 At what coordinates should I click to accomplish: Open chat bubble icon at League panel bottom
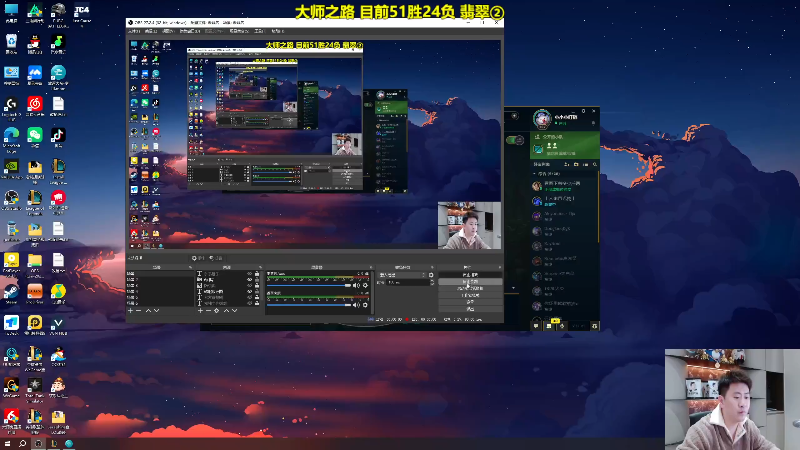click(536, 326)
